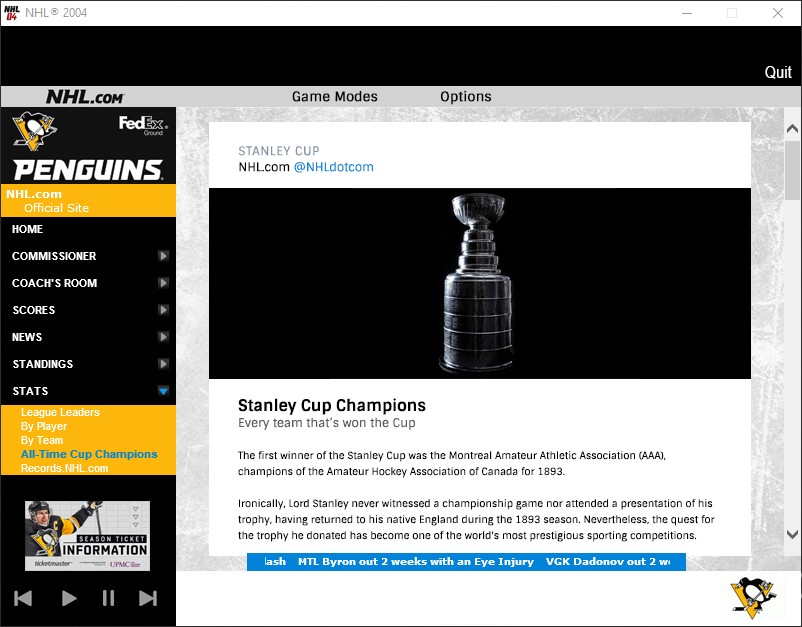Image resolution: width=802 pixels, height=627 pixels.
Task: Expand the Coach's Room submenu arrow
Action: 163,283
